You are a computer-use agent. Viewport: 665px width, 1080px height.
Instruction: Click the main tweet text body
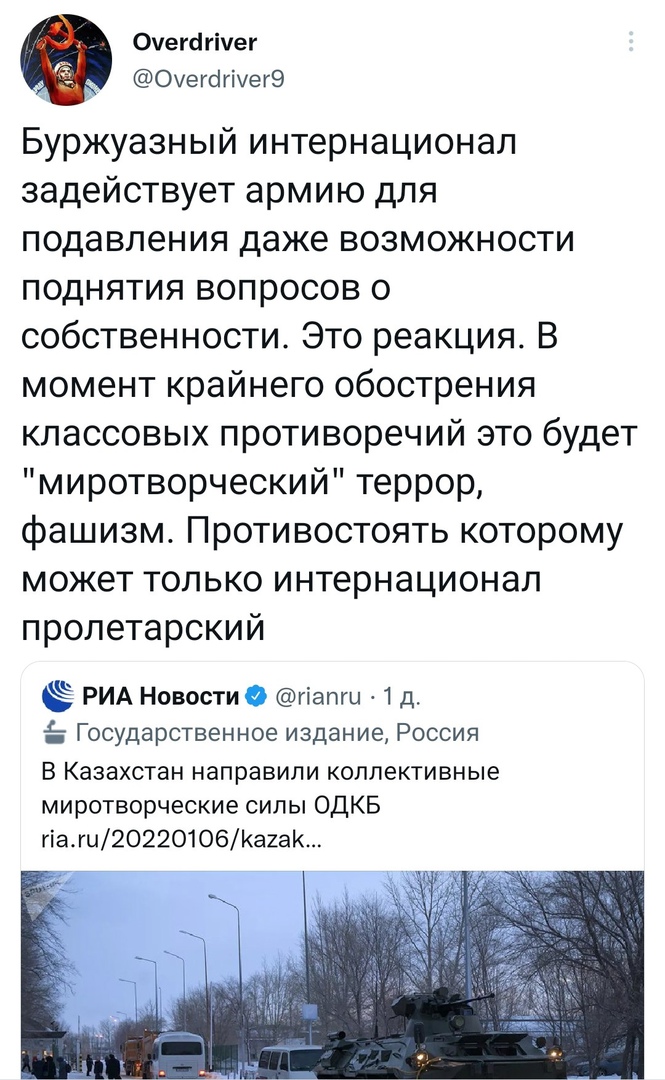pos(329,384)
